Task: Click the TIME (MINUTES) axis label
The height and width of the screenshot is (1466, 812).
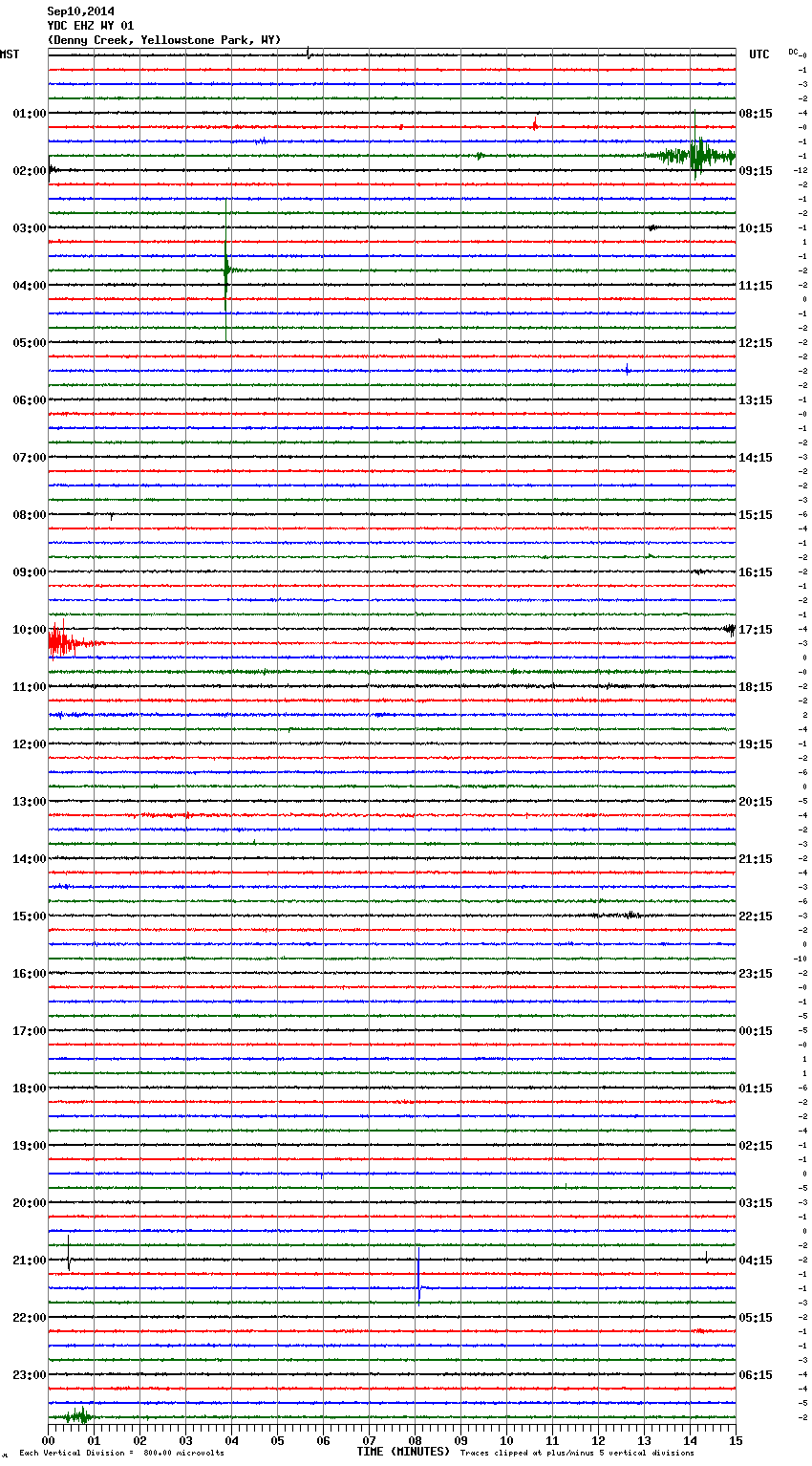Action: (403, 1452)
